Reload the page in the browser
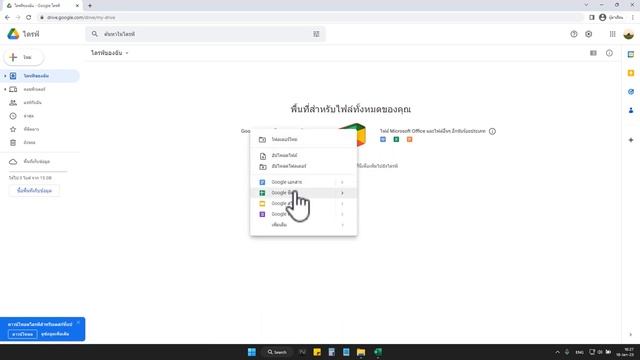Viewport: 640px width, 360px height. coord(29,18)
